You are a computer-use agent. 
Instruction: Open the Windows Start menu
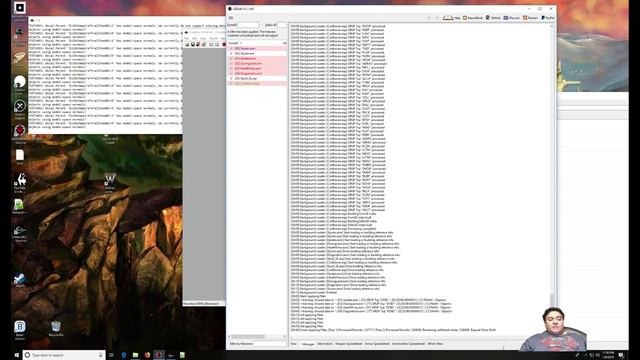(17, 355)
